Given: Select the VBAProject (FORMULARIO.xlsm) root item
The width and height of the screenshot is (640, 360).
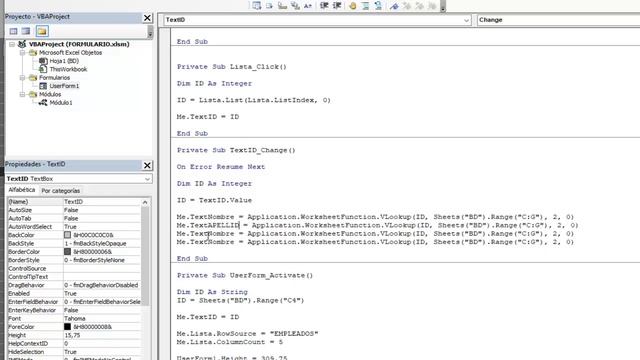Looking at the screenshot, I should (x=79, y=44).
